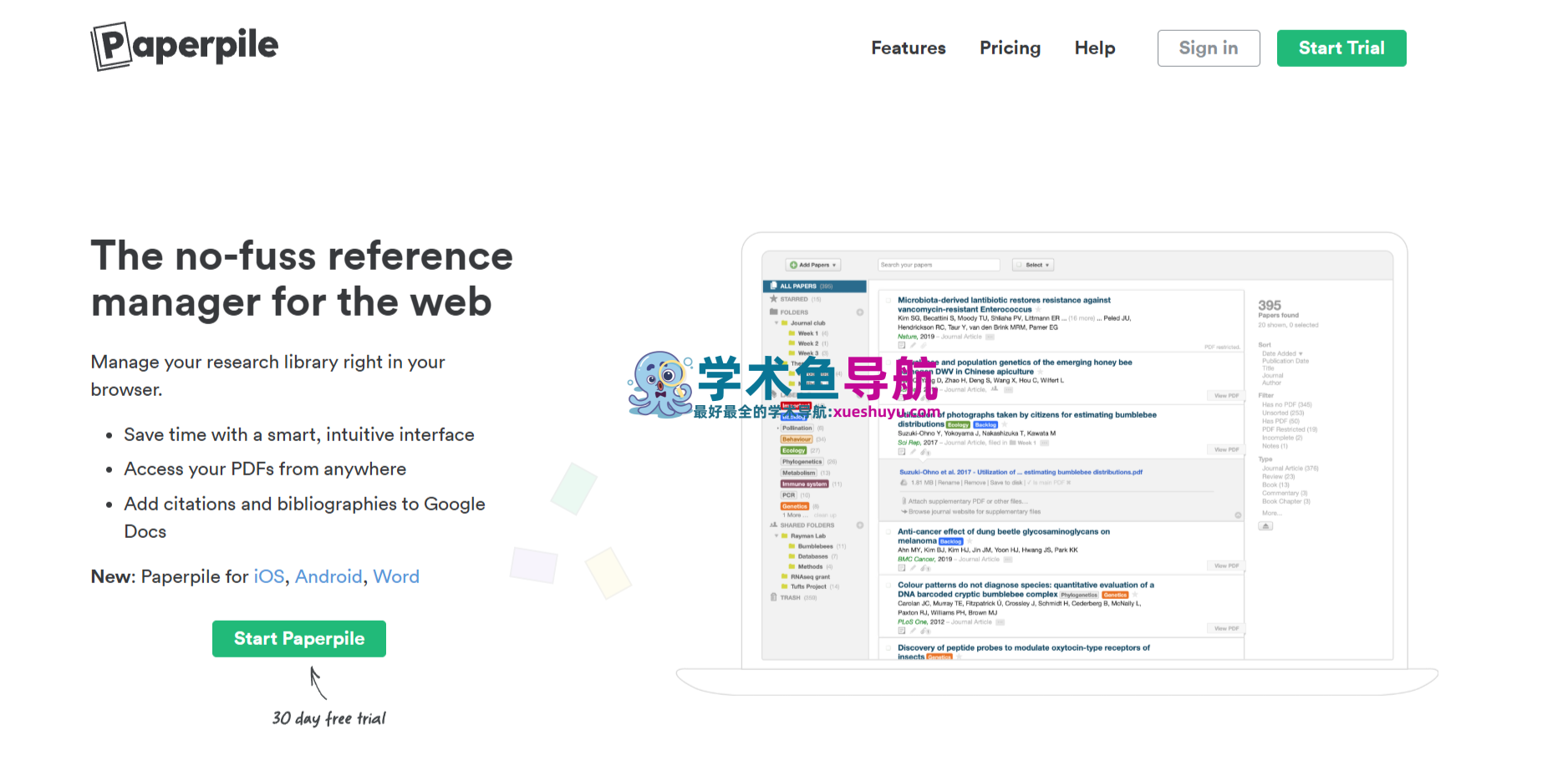Screen dimensions: 1568x771
Task: Click the Starred star icon in sidebar
Action: [x=774, y=299]
